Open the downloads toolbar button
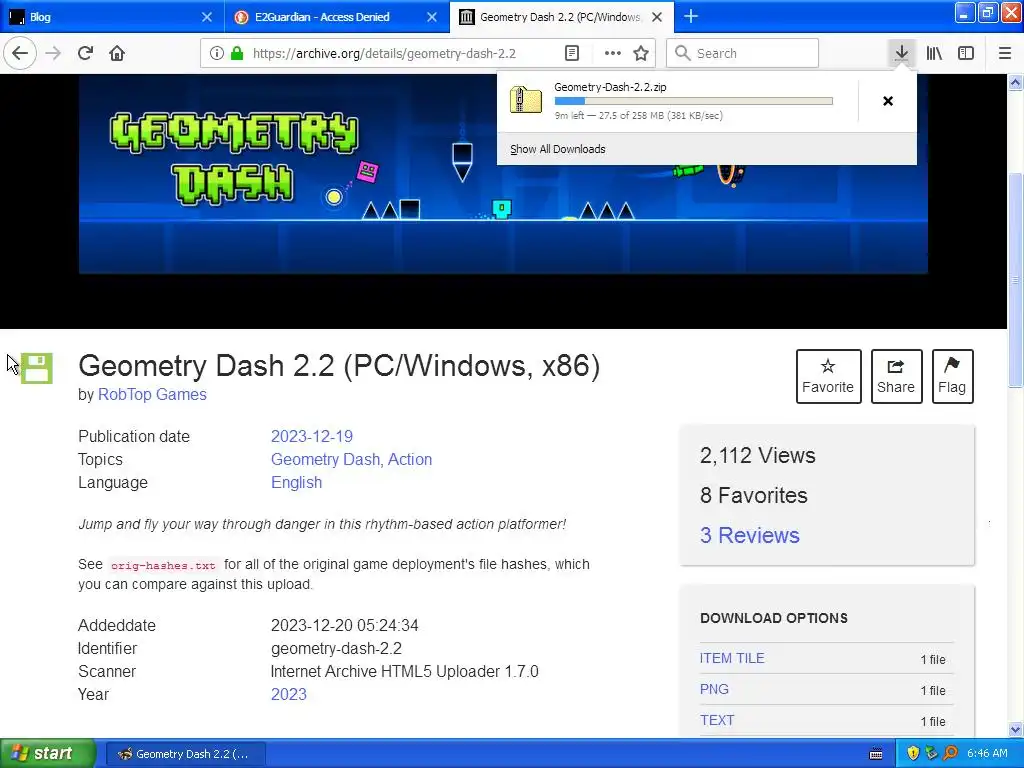 coord(901,53)
